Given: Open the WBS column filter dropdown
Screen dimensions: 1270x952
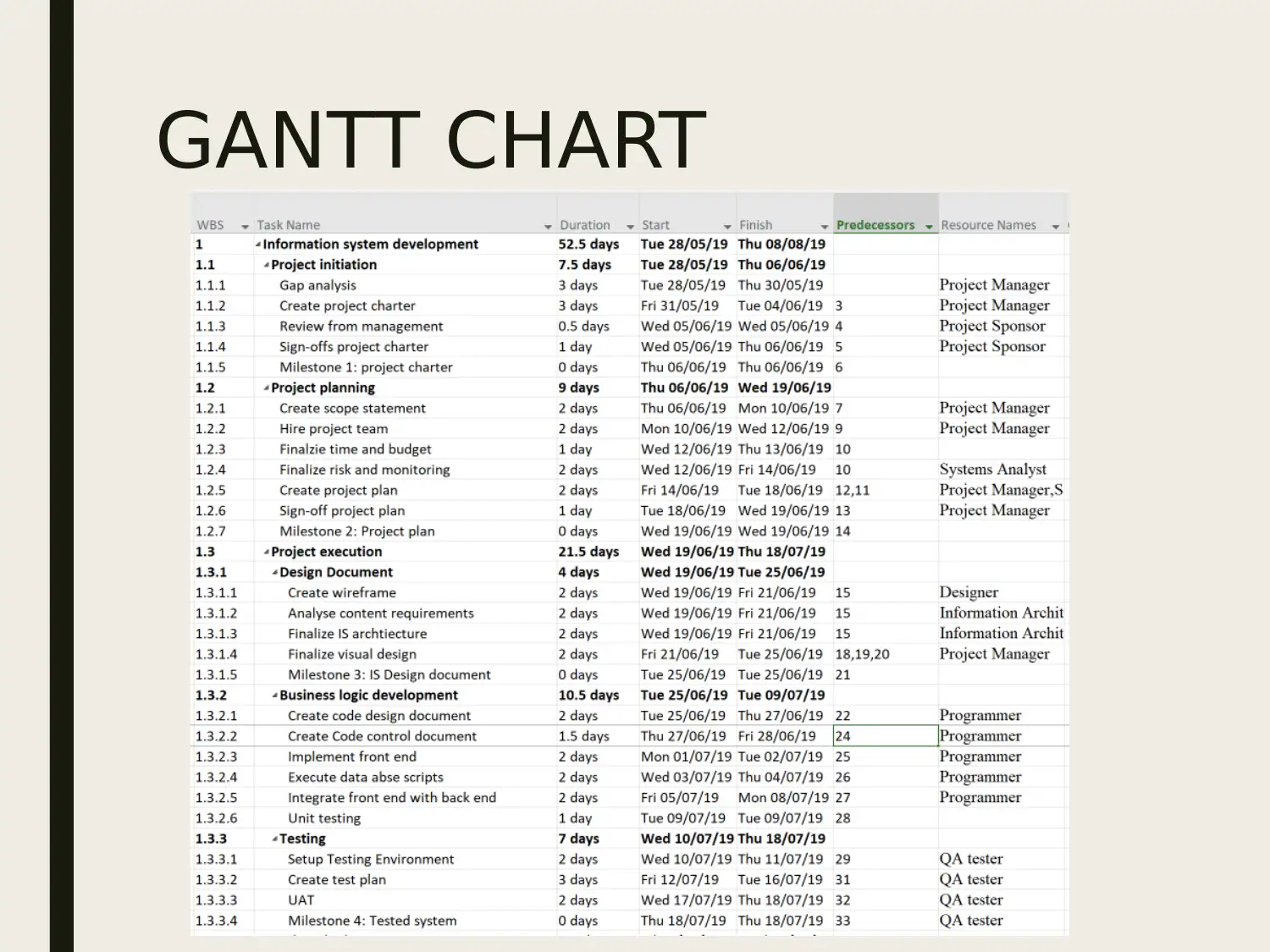Looking at the screenshot, I should [x=245, y=226].
